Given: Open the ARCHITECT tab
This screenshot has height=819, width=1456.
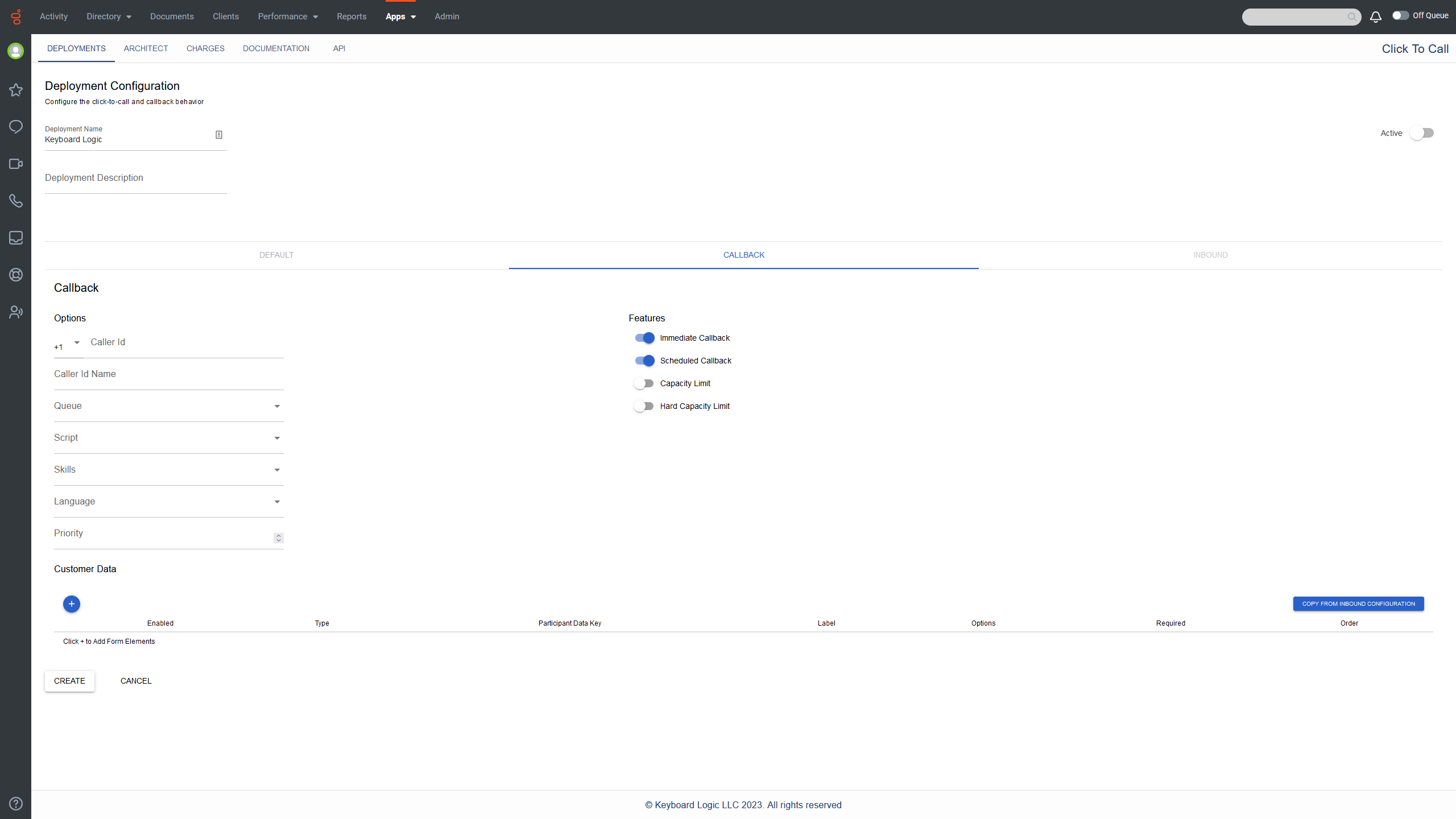Looking at the screenshot, I should (x=146, y=48).
